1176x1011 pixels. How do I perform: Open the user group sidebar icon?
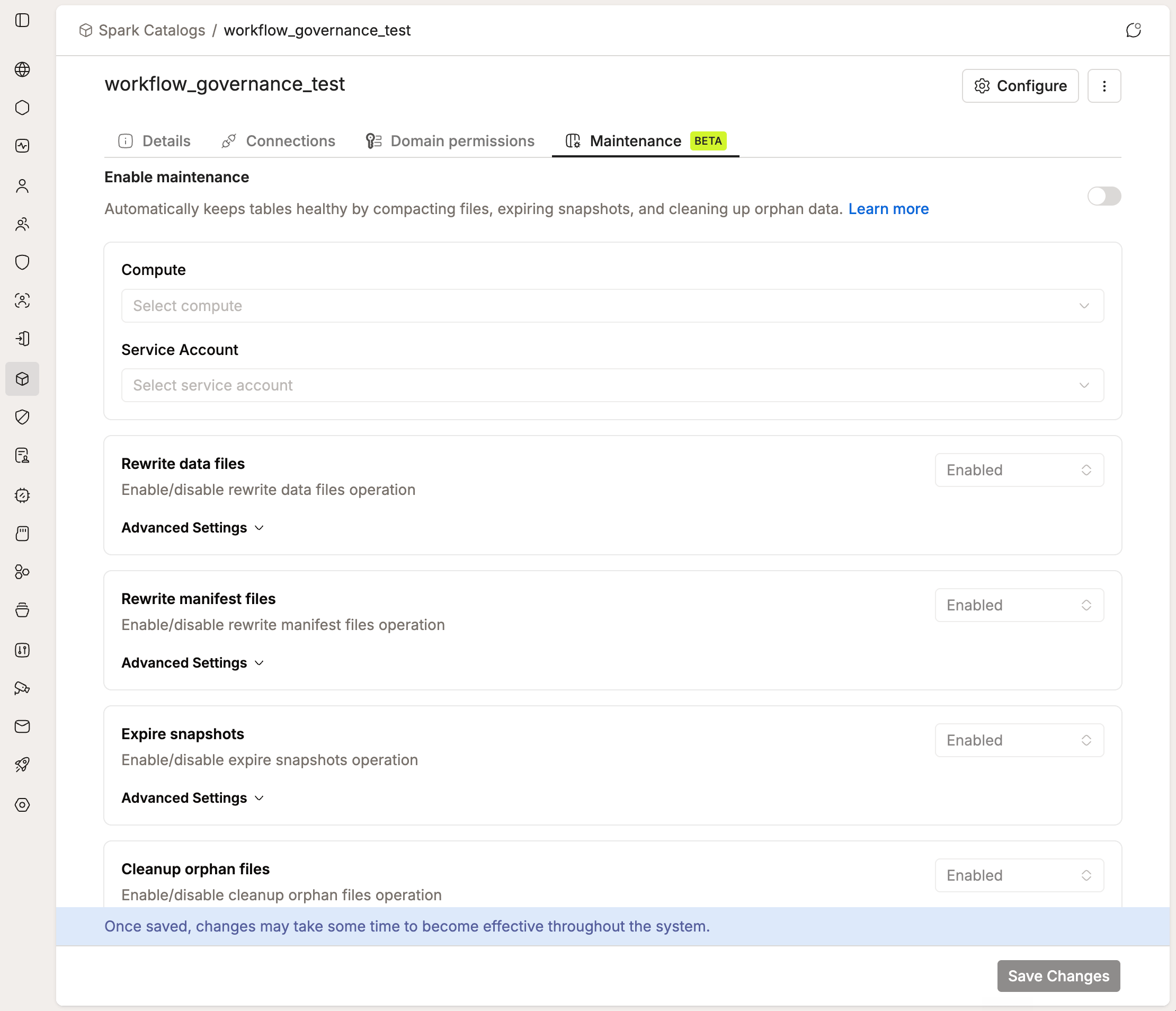tap(22, 224)
